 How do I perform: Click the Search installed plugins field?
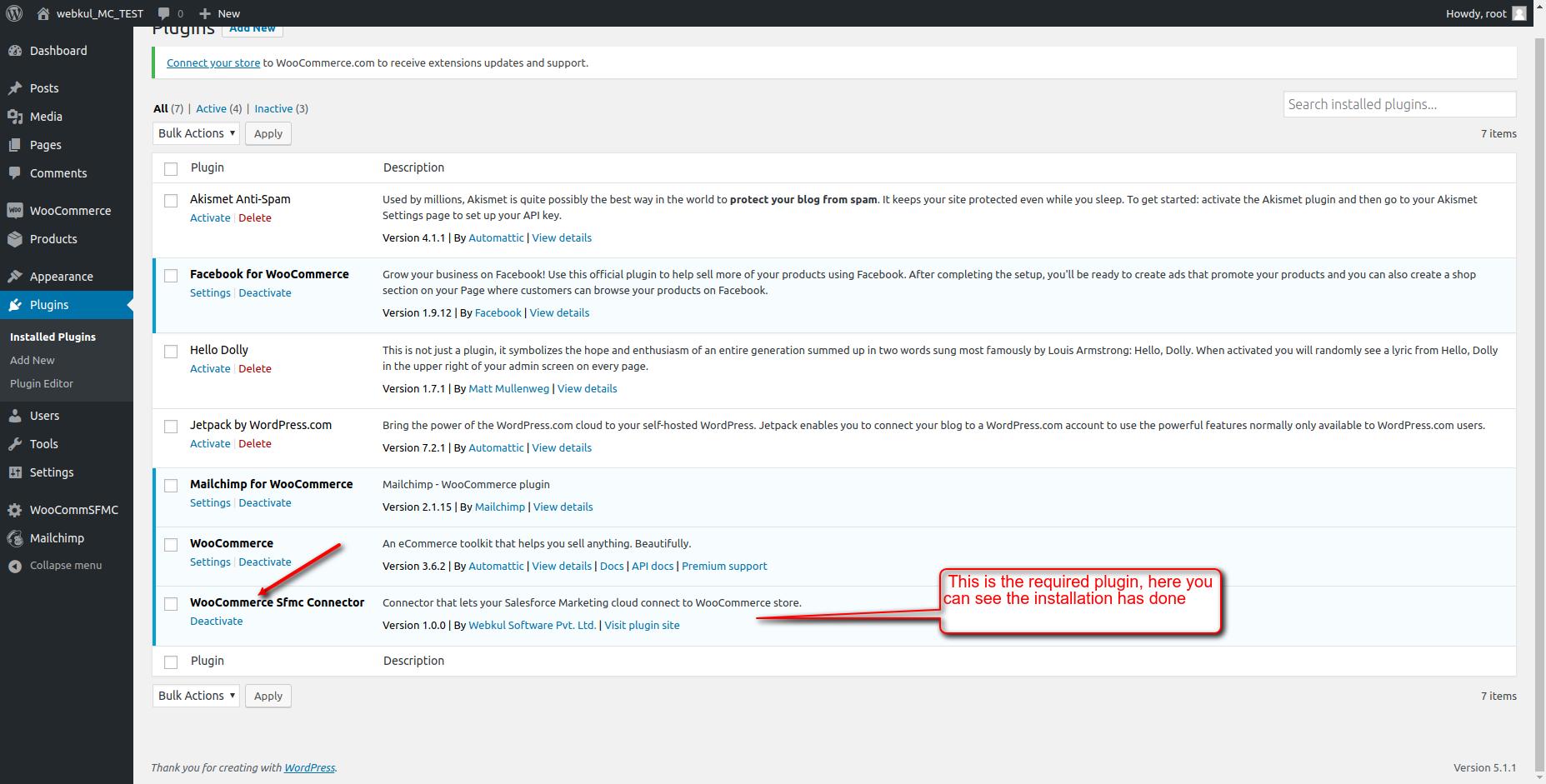tap(1399, 104)
